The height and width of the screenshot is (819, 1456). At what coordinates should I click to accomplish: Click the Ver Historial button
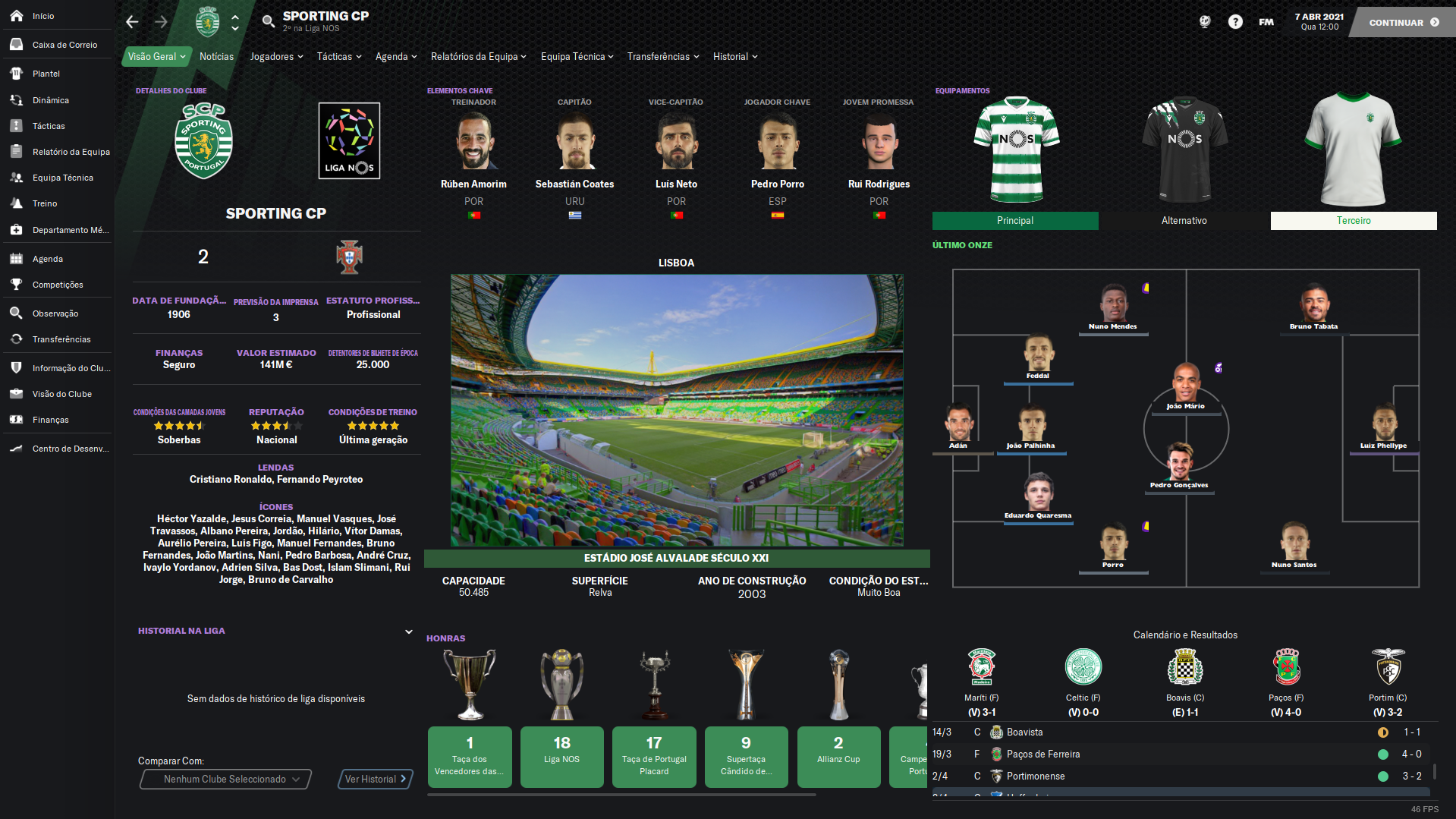[x=376, y=780]
